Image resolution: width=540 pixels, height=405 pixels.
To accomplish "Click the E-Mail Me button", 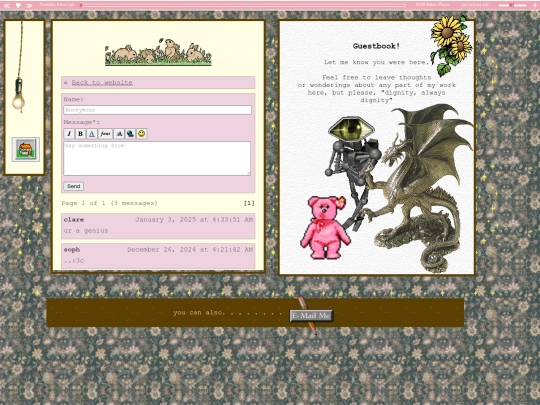I will pos(311,315).
